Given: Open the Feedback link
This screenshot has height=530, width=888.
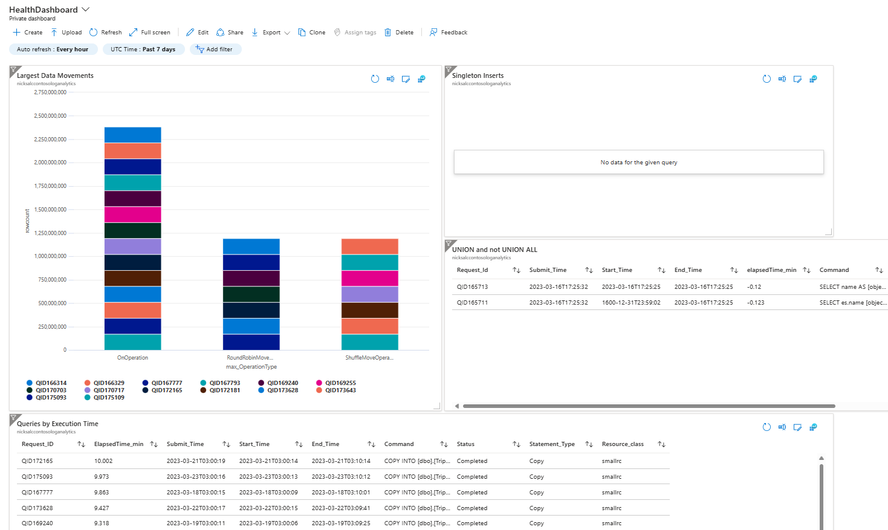Looking at the screenshot, I should pos(449,32).
